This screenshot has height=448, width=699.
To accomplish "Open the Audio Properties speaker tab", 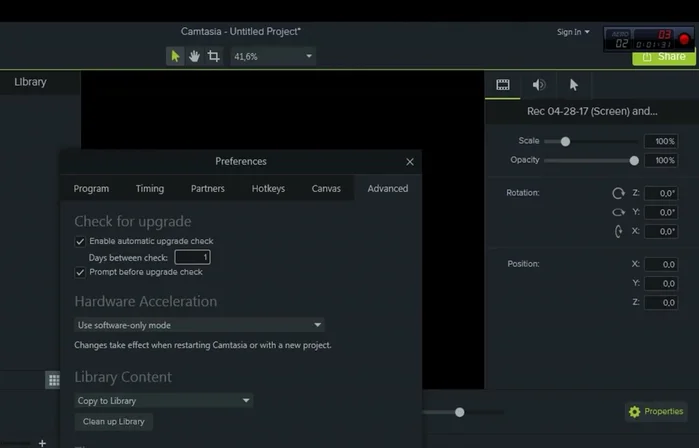I will click(539, 85).
